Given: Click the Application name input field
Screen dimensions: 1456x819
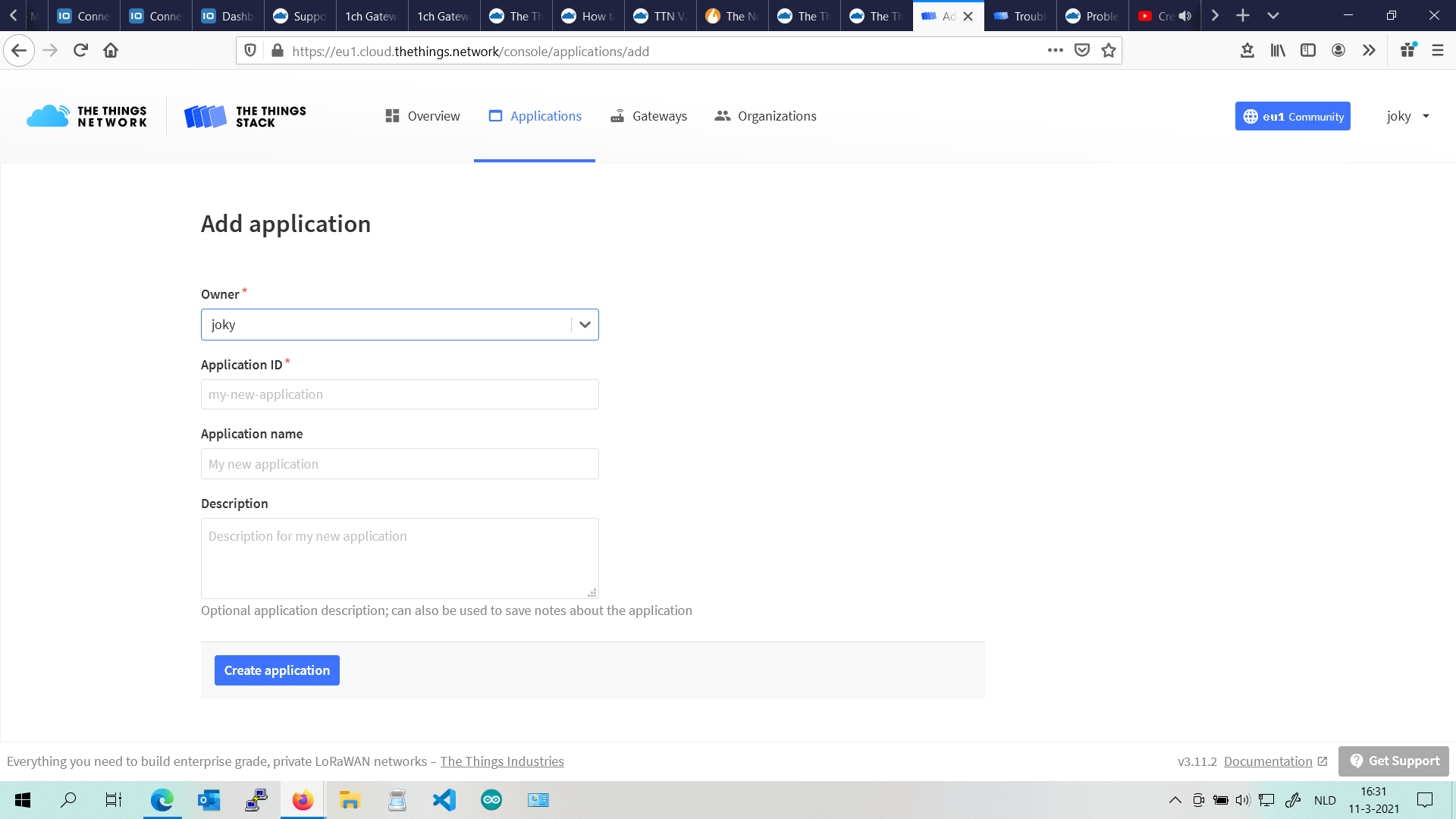Looking at the screenshot, I should click(x=400, y=463).
